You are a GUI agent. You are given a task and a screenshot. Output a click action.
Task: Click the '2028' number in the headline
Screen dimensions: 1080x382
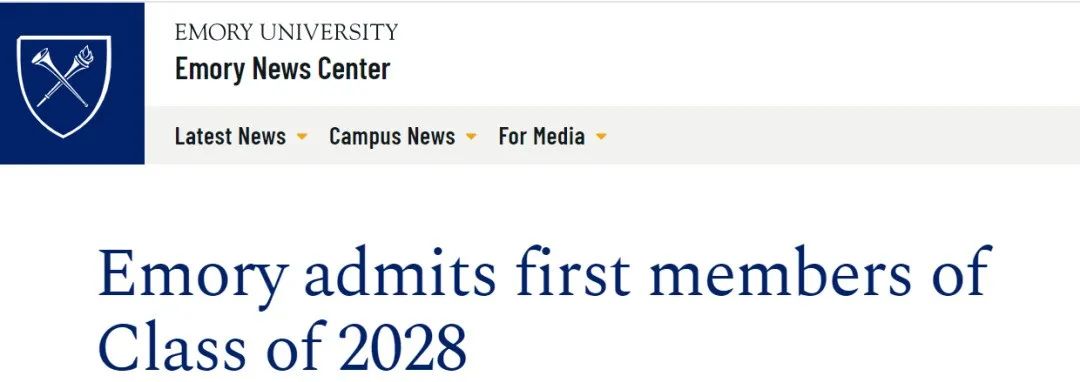coord(404,348)
